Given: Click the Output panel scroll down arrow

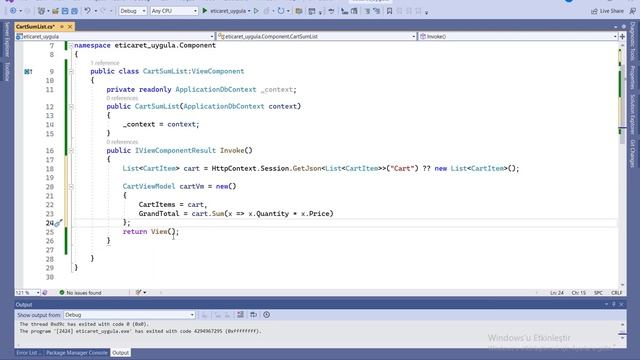Looking at the screenshot, I should coord(622,338).
